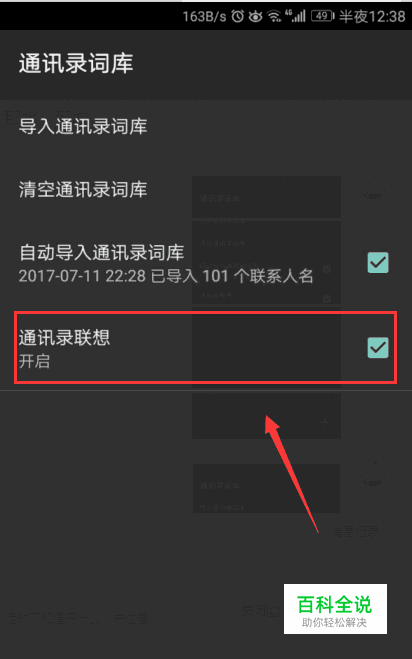The image size is (412, 659).
Task: Tap the 通讯录词库 page title
Action: 76,64
